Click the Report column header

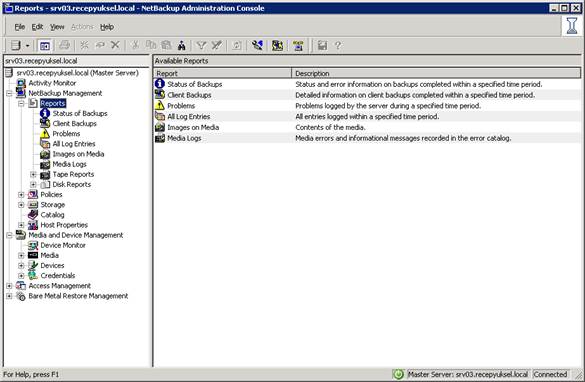pyautogui.click(x=222, y=73)
